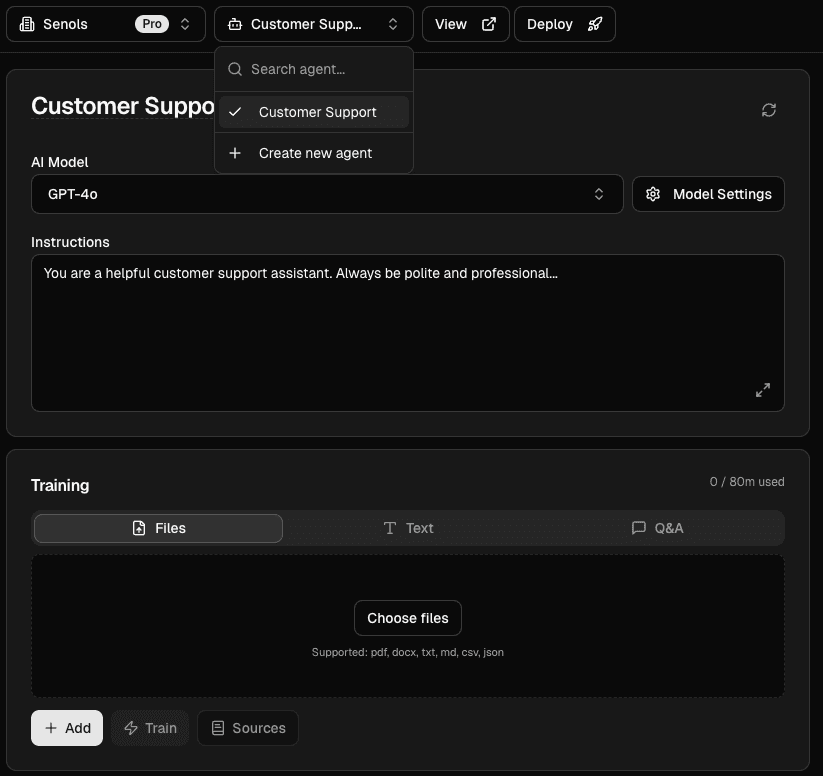Screen dimensions: 823x776
Task: Click the Senols workspace logo icon
Action: point(27,23)
